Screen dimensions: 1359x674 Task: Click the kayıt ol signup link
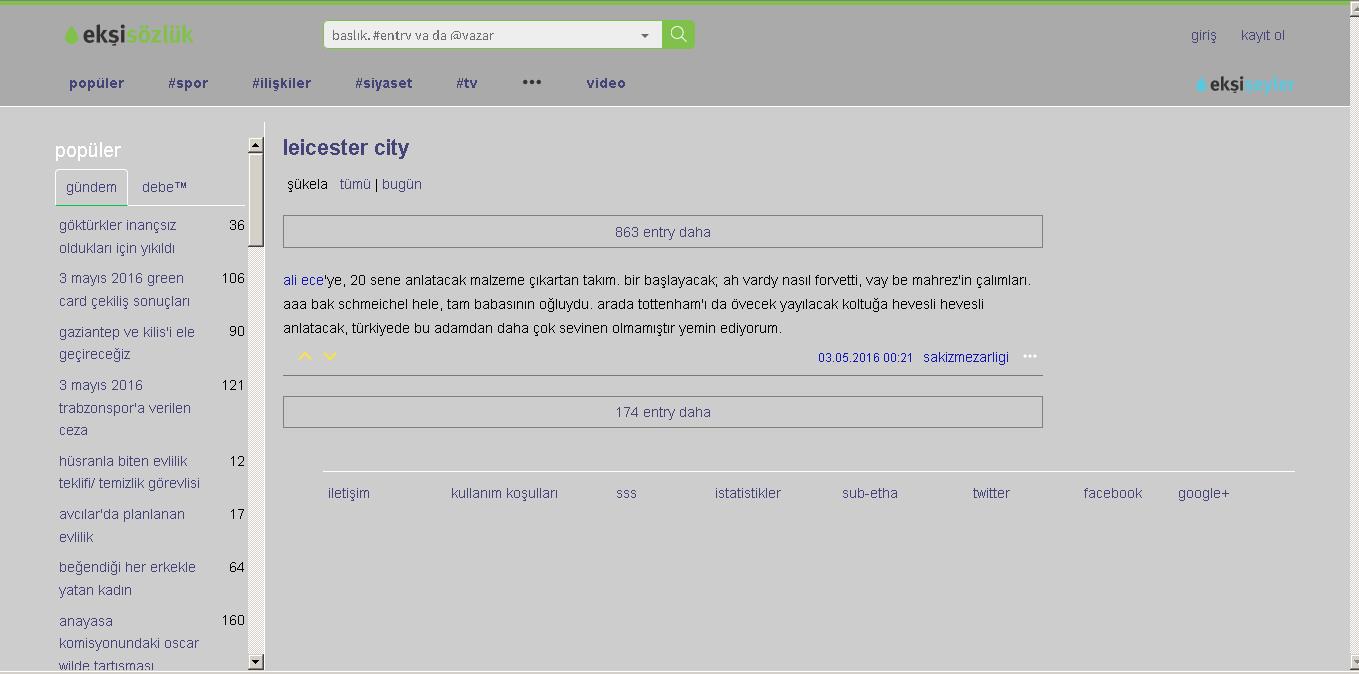point(1262,35)
